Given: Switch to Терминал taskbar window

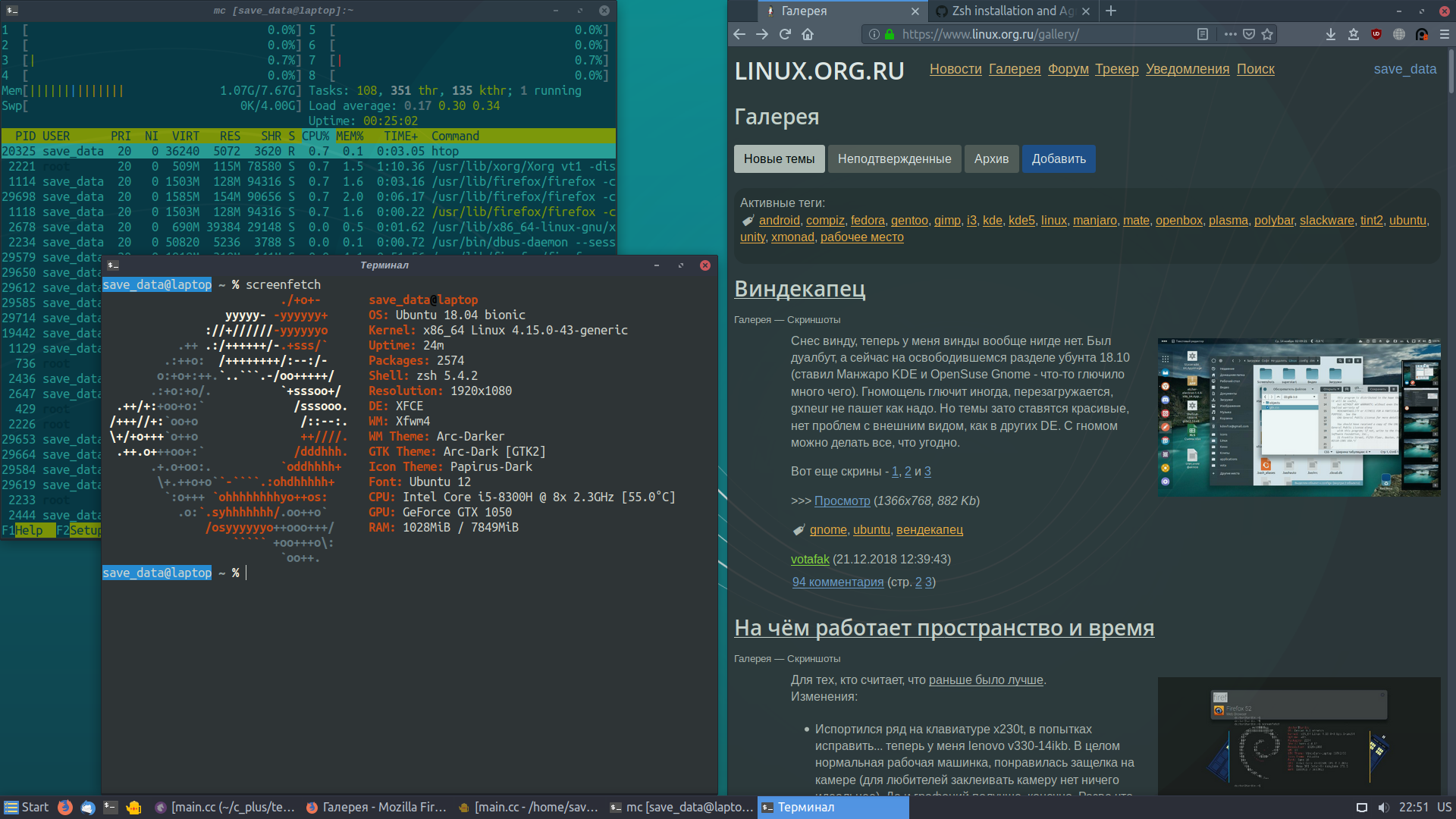Looking at the screenshot, I should tap(833, 808).
